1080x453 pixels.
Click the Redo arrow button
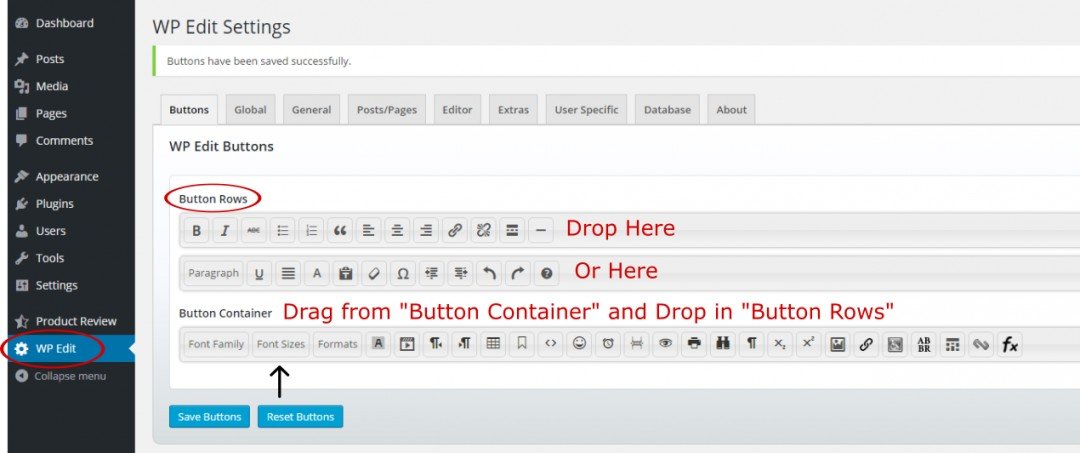point(517,273)
